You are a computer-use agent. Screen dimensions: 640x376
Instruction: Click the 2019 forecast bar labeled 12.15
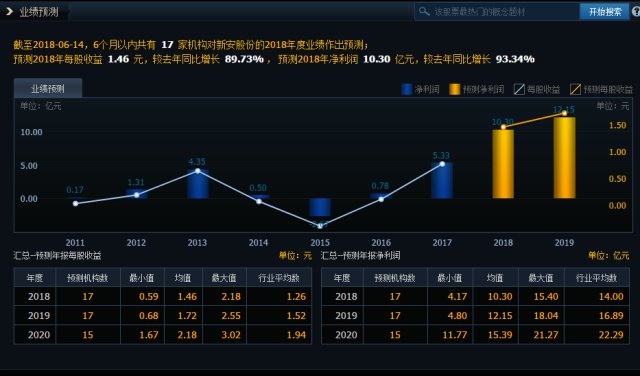coord(564,158)
